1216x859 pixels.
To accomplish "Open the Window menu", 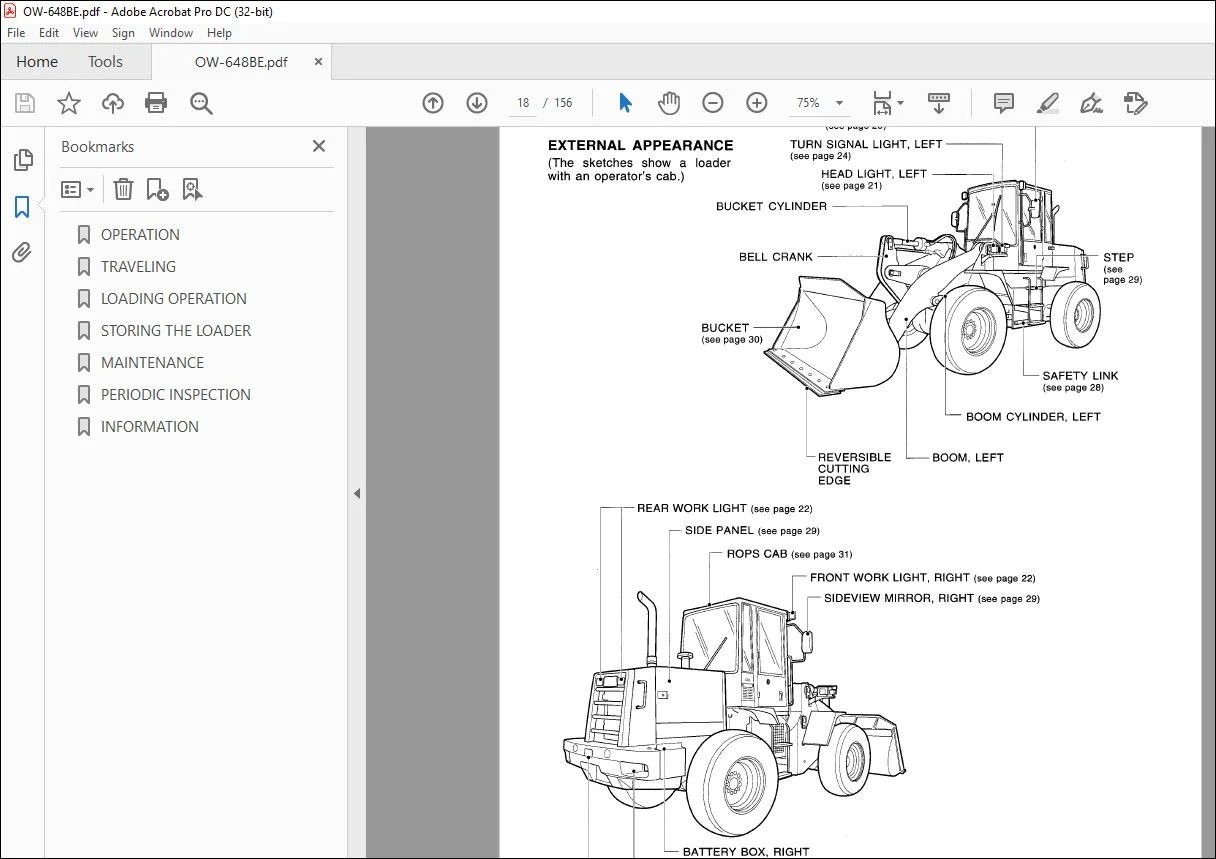I will 171,33.
